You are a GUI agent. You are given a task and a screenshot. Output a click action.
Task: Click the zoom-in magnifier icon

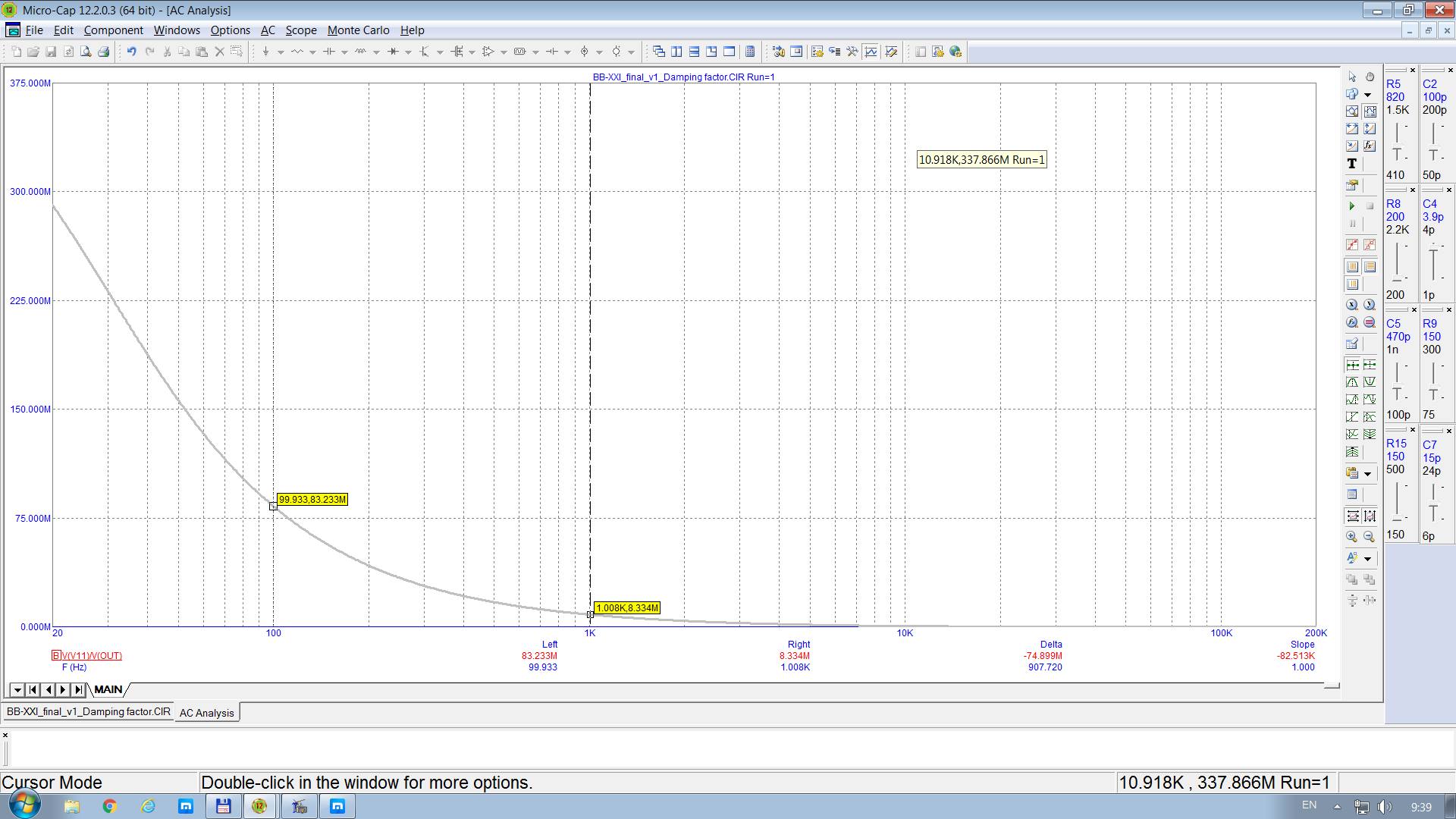pyautogui.click(x=1351, y=537)
